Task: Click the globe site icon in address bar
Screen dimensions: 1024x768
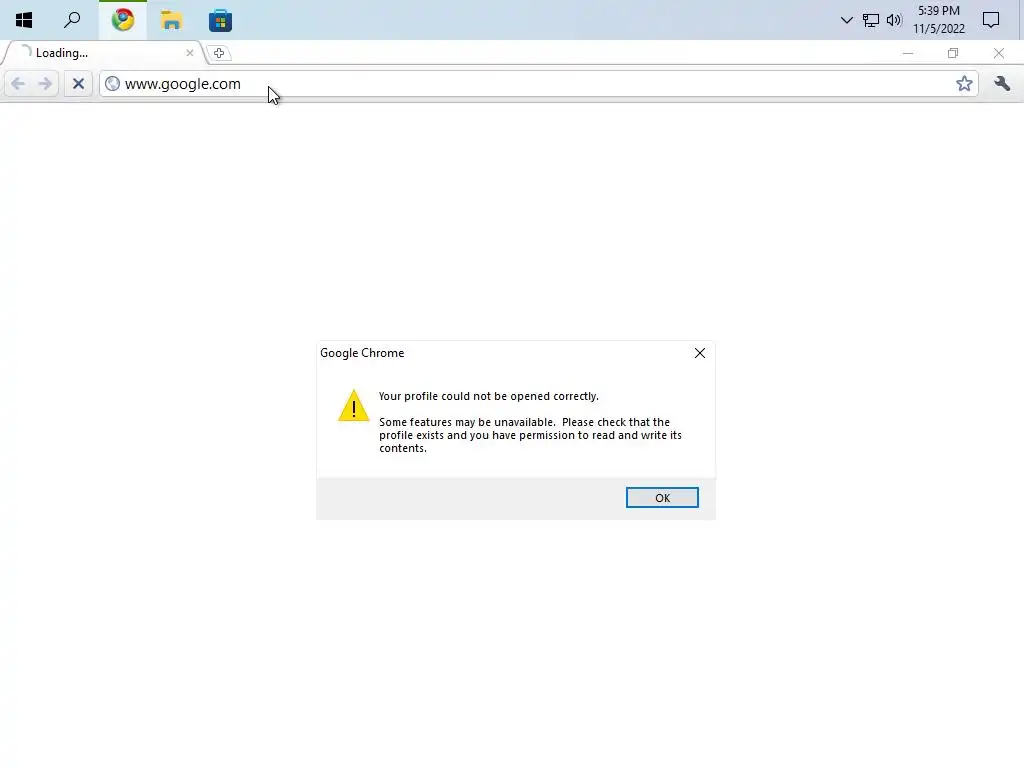Action: [112, 84]
